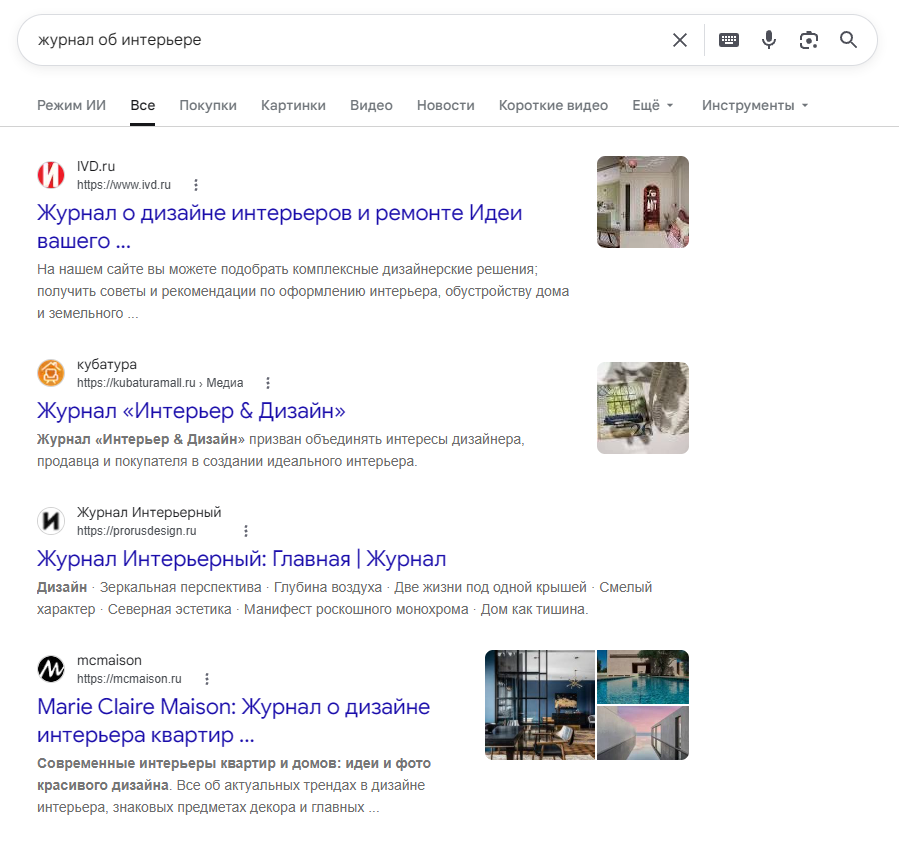Open the кубатура orange favicon
The image size is (899, 841).
(51, 373)
